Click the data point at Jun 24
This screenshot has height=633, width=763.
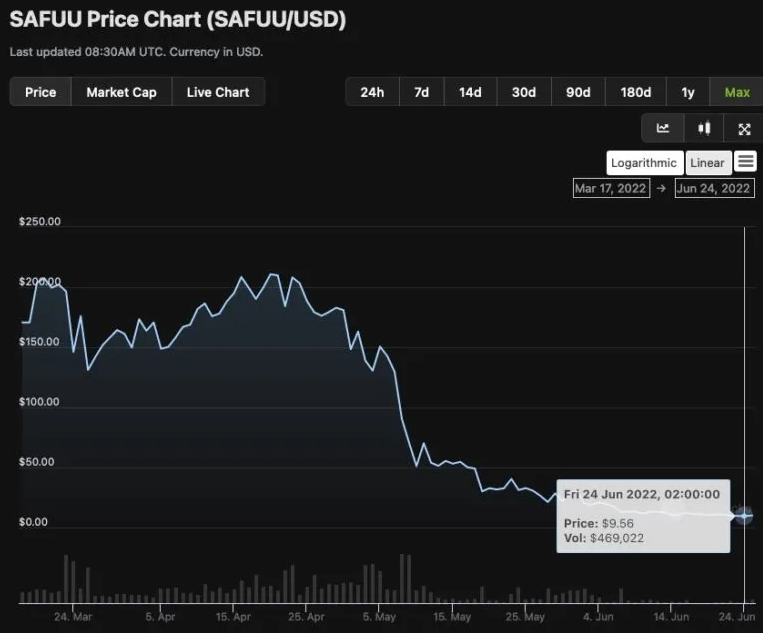click(x=744, y=515)
